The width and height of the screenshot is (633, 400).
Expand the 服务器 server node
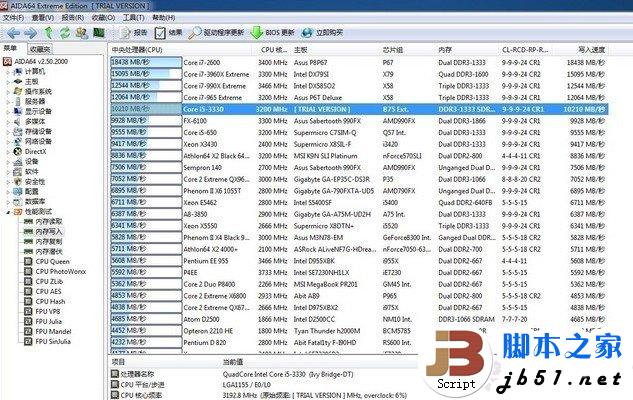click(x=8, y=101)
